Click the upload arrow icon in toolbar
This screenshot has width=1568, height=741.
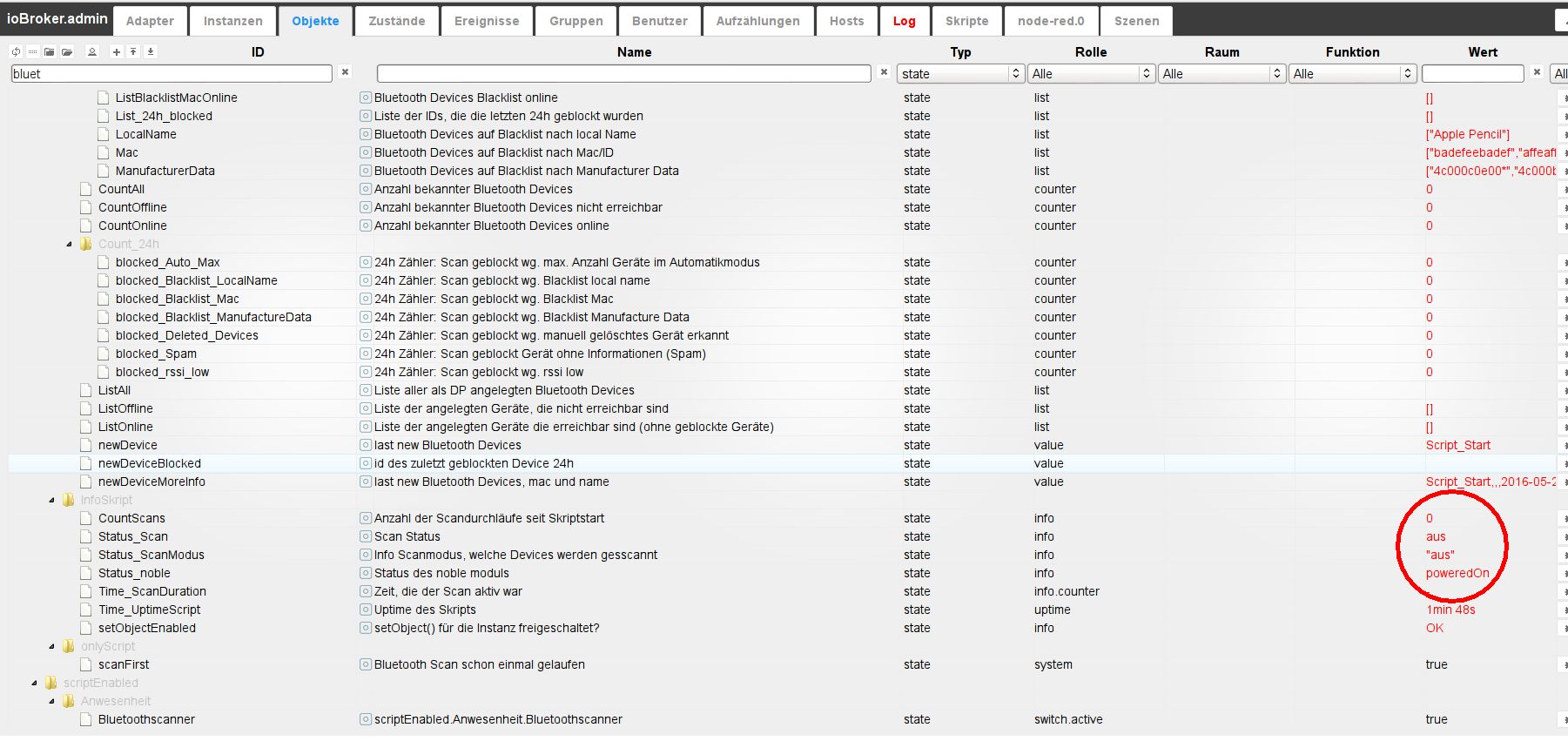[133, 52]
